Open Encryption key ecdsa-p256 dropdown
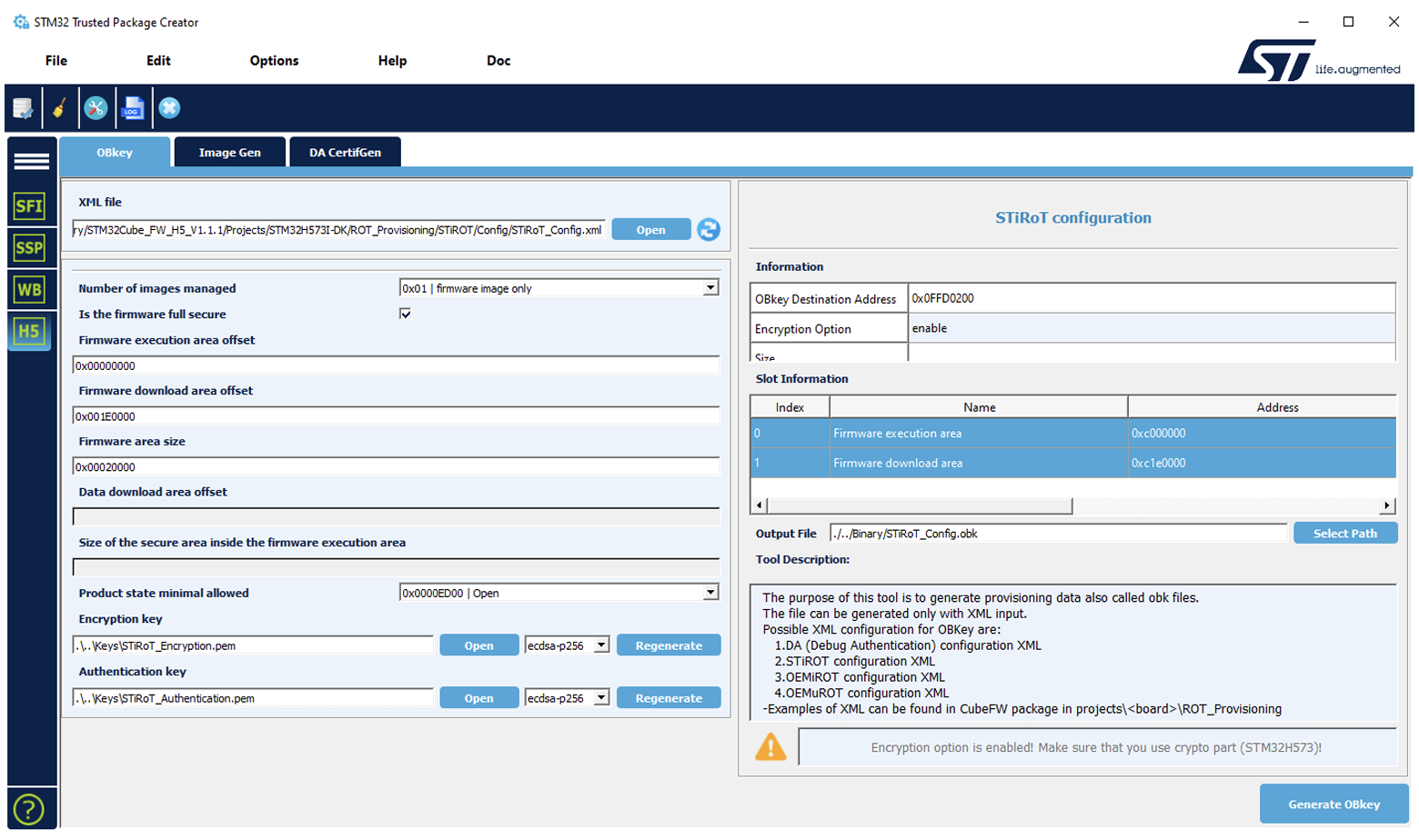 (x=601, y=645)
